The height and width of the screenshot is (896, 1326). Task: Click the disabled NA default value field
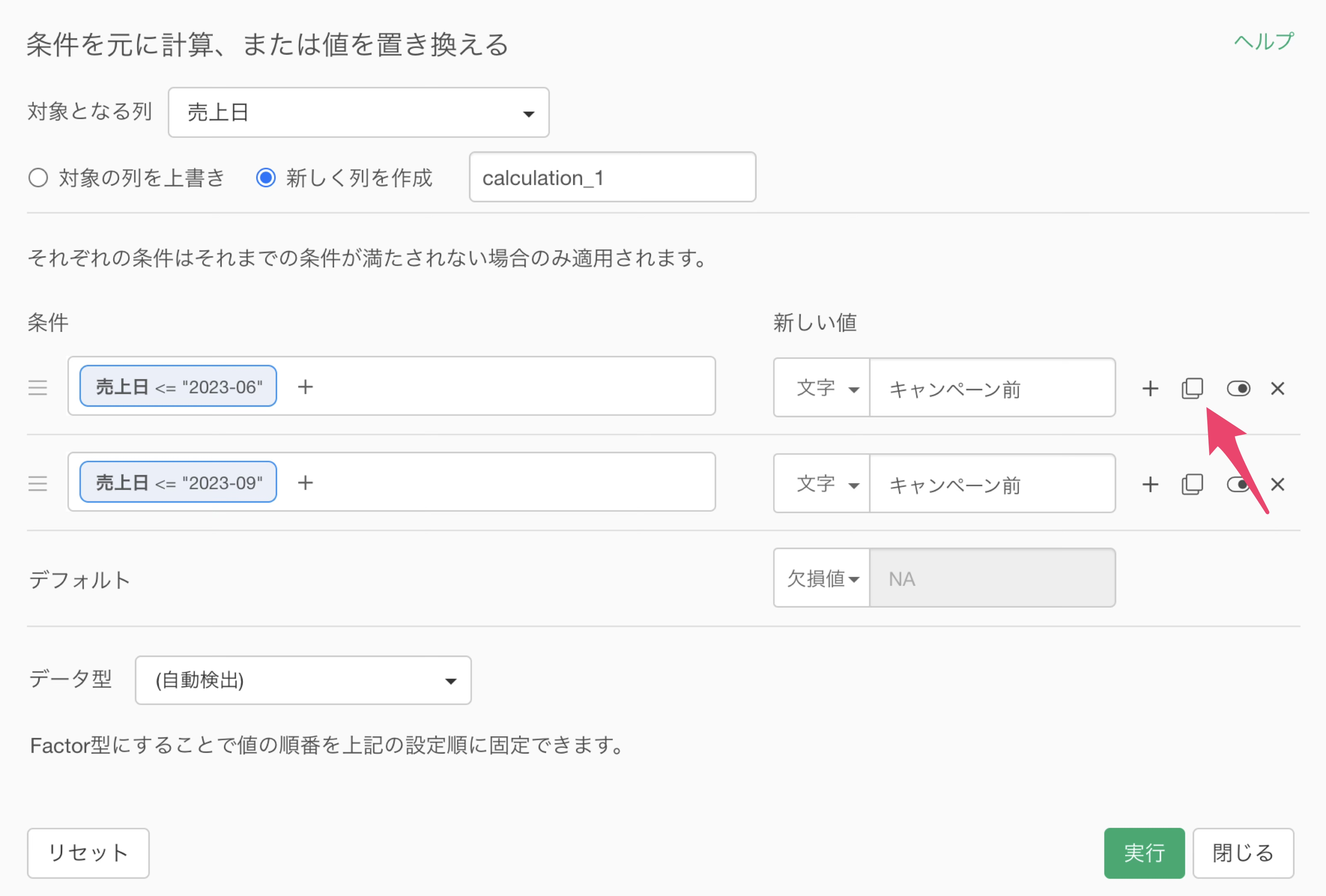(992, 578)
